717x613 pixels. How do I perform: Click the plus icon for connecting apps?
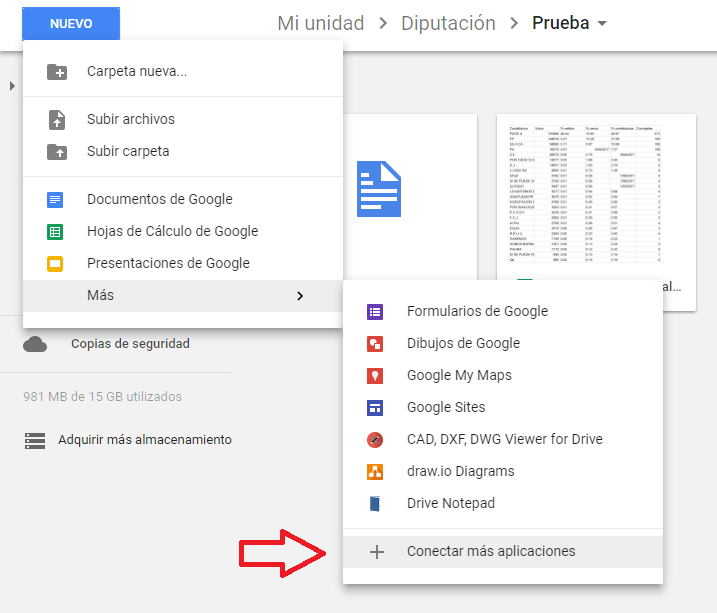pos(377,552)
